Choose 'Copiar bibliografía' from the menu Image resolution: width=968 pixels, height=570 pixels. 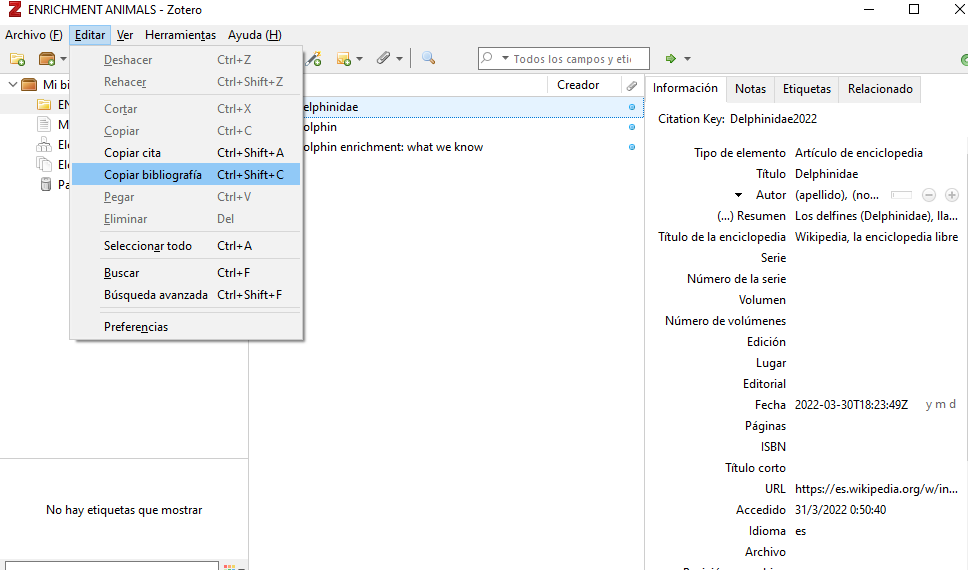pyautogui.click(x=186, y=175)
